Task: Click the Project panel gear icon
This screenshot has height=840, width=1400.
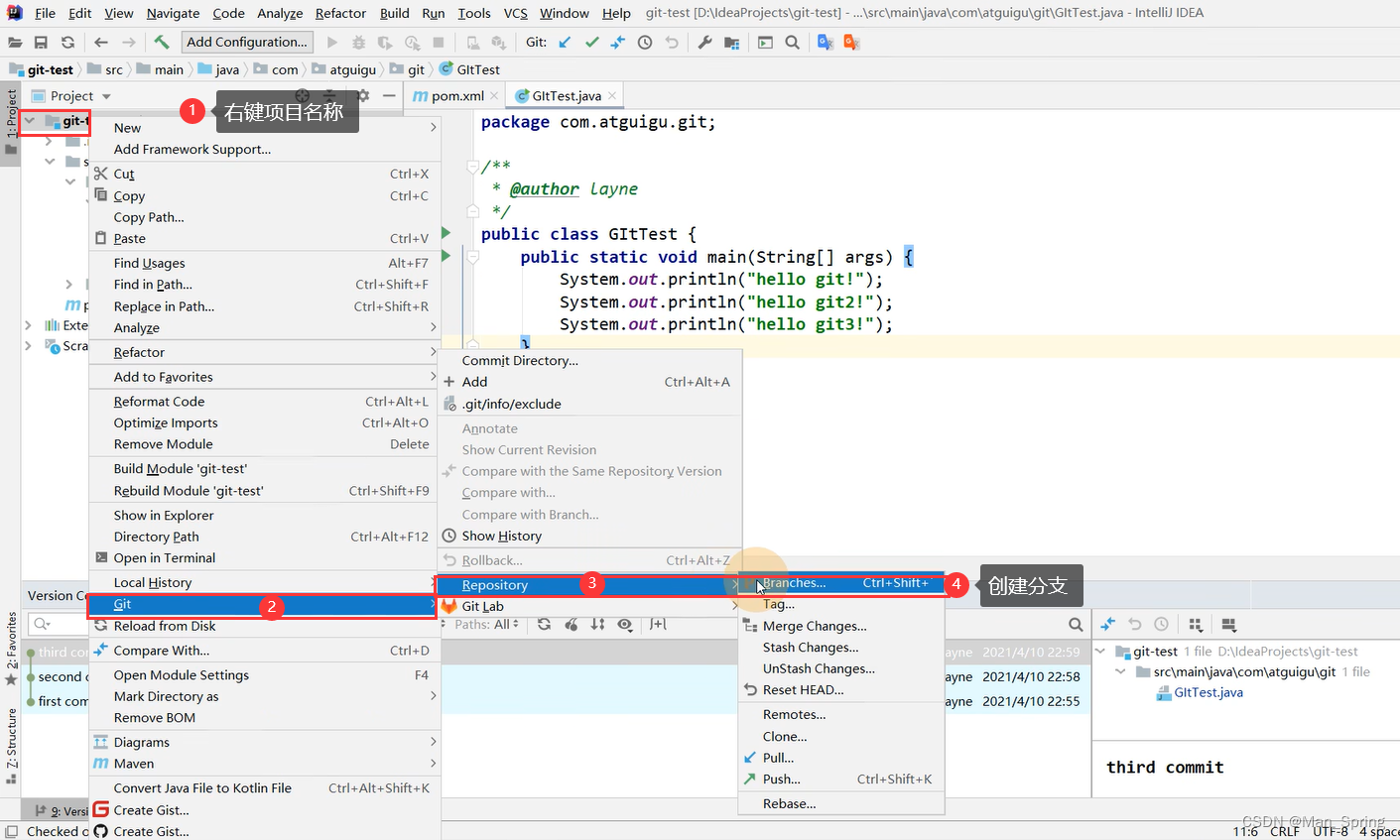Action: [x=363, y=95]
